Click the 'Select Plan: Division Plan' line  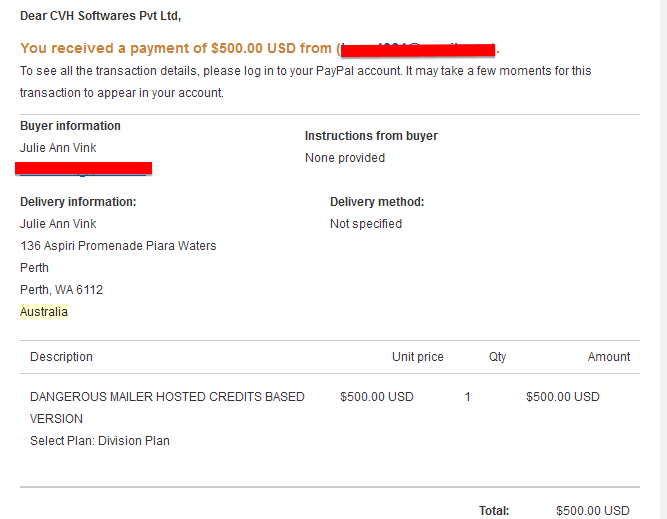coord(100,441)
